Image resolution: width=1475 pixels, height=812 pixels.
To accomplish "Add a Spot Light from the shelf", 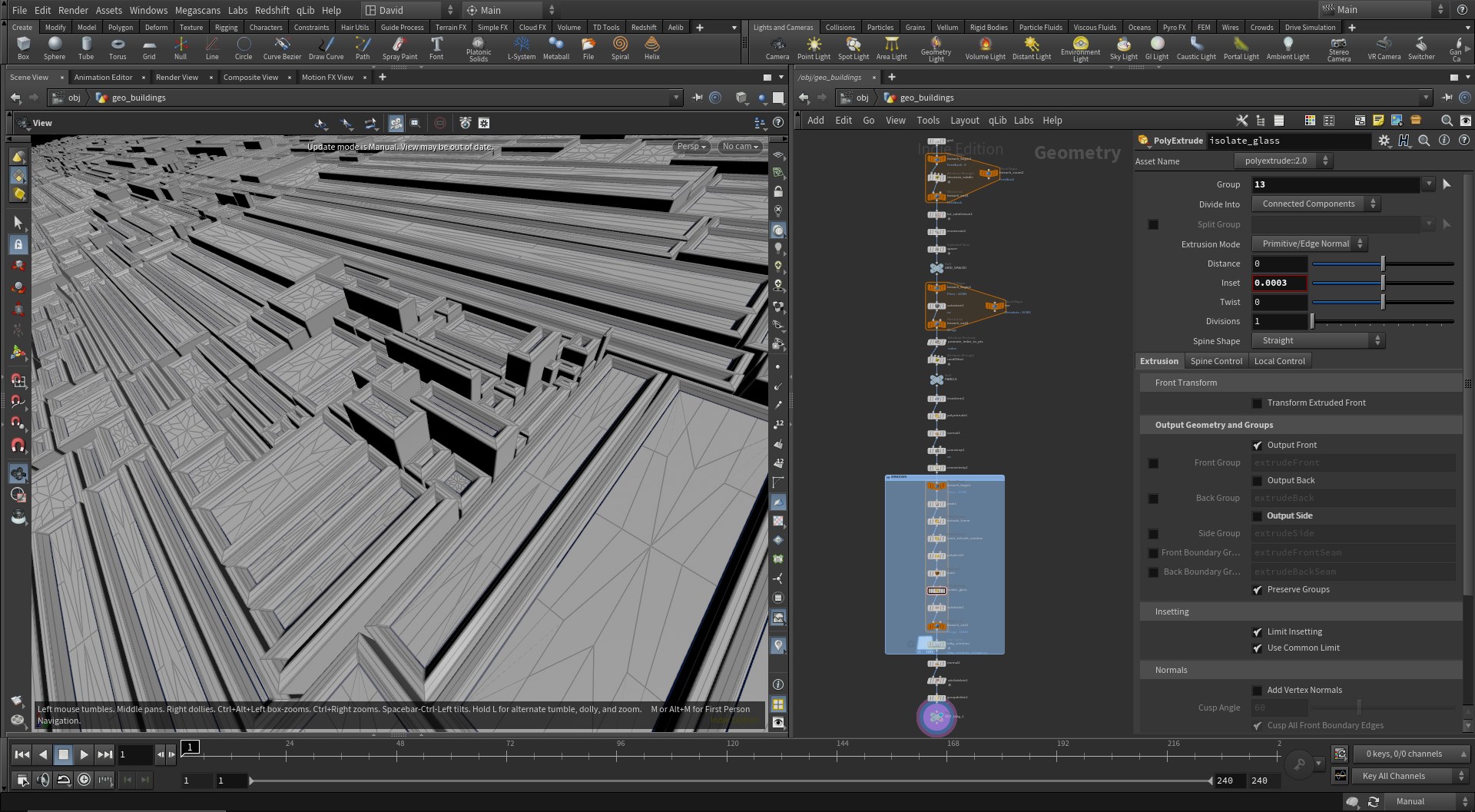I will pos(853,48).
